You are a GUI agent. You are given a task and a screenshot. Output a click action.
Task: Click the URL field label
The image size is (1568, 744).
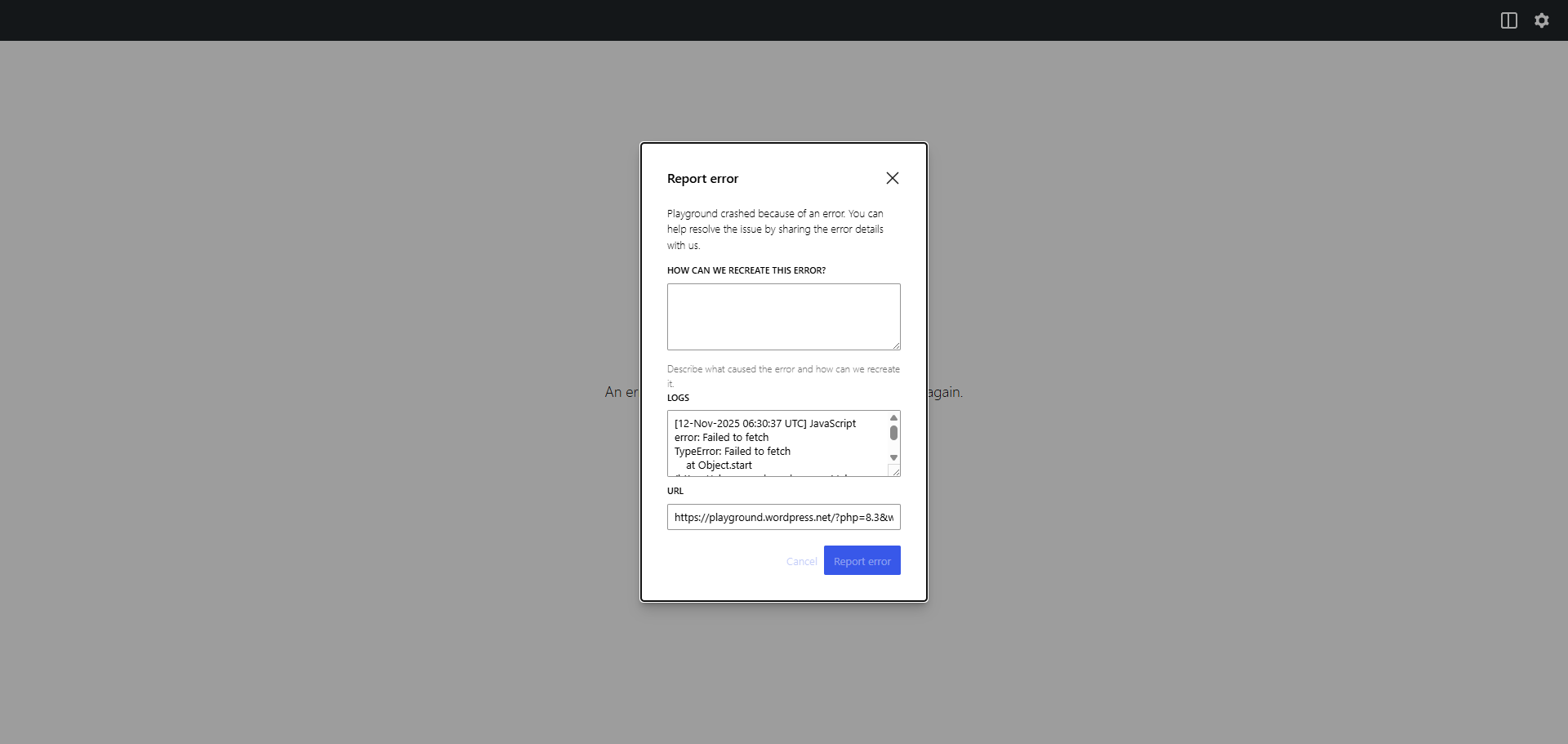[x=675, y=491]
